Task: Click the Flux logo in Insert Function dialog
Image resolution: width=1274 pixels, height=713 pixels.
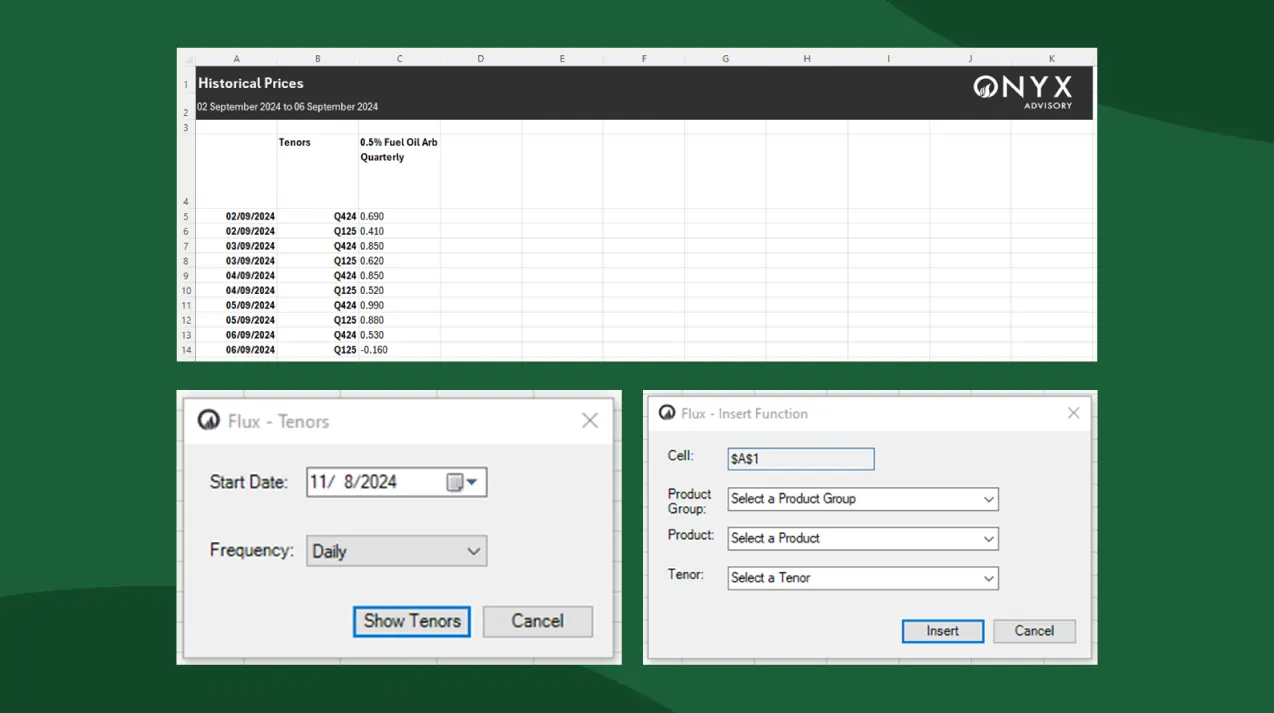Action: [x=667, y=412]
